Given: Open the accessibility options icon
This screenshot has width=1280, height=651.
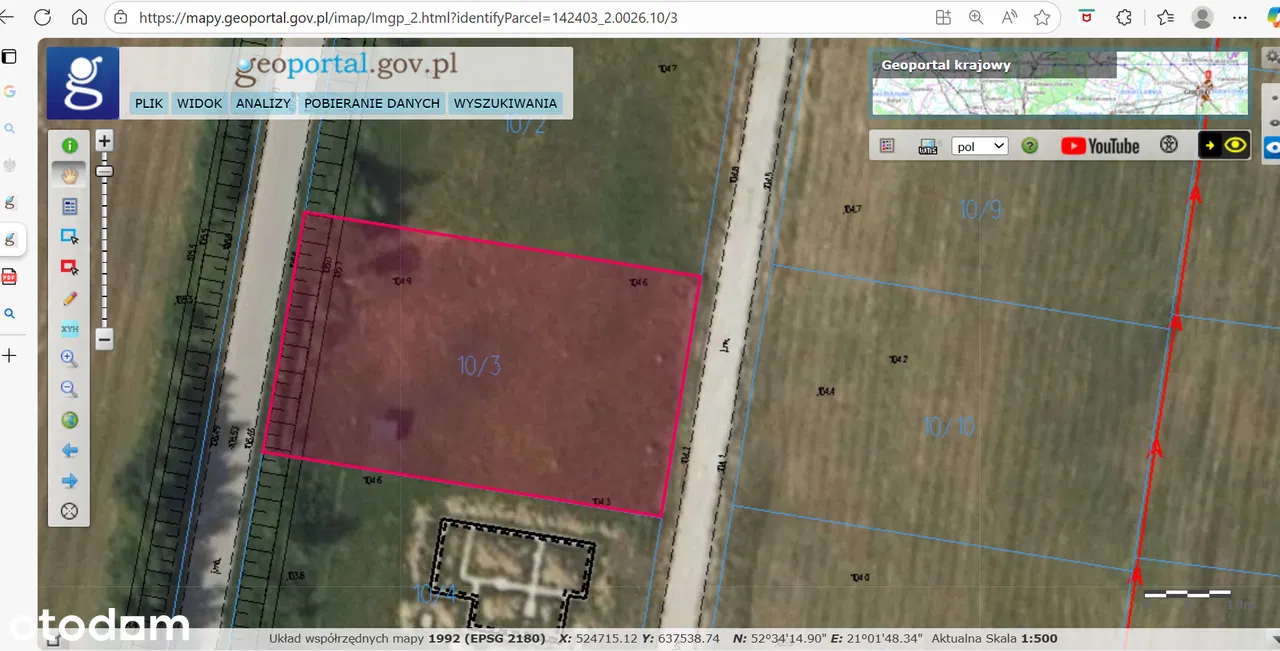Looking at the screenshot, I should coord(1169,146).
